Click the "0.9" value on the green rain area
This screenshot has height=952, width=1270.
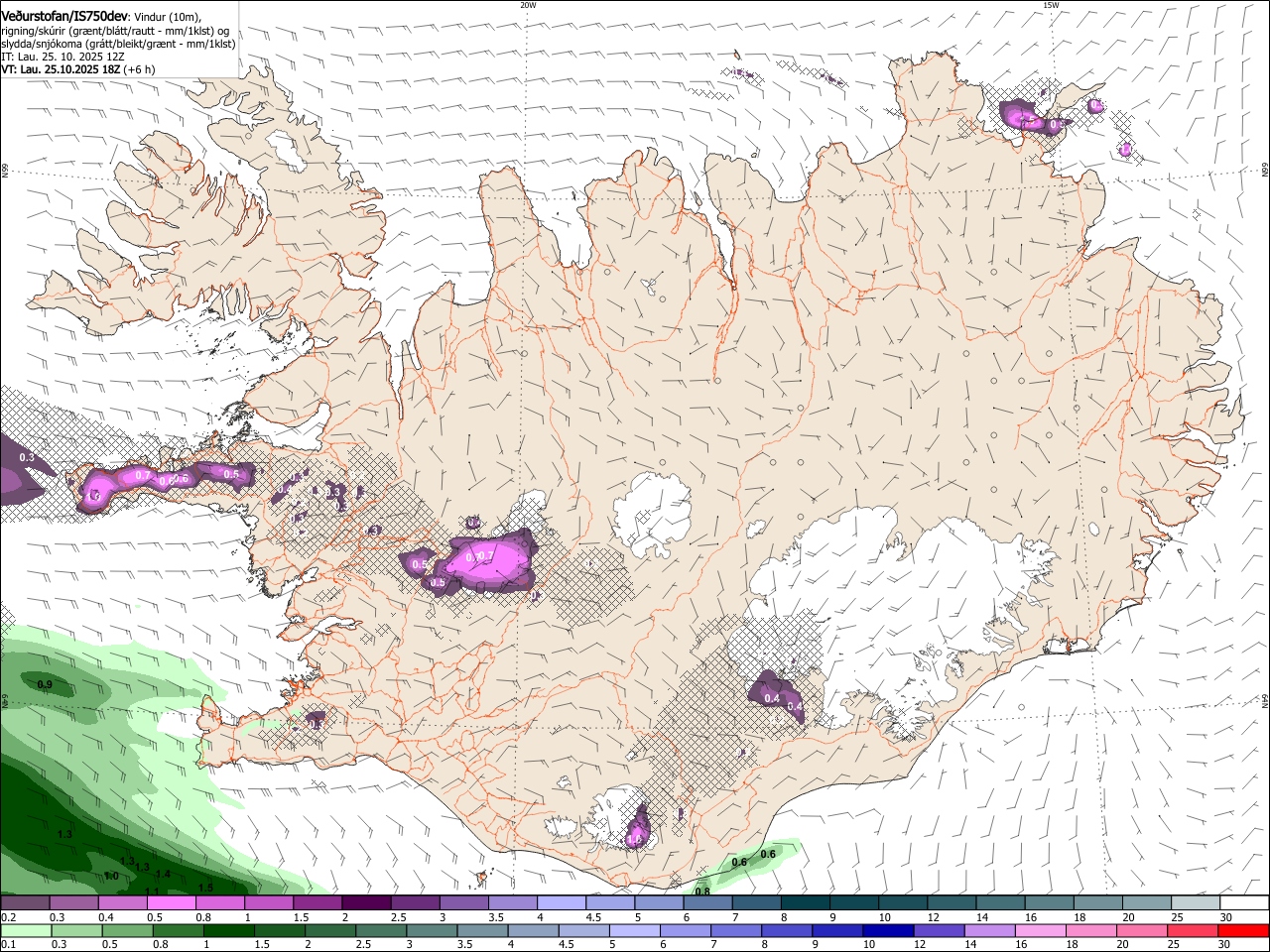point(45,684)
